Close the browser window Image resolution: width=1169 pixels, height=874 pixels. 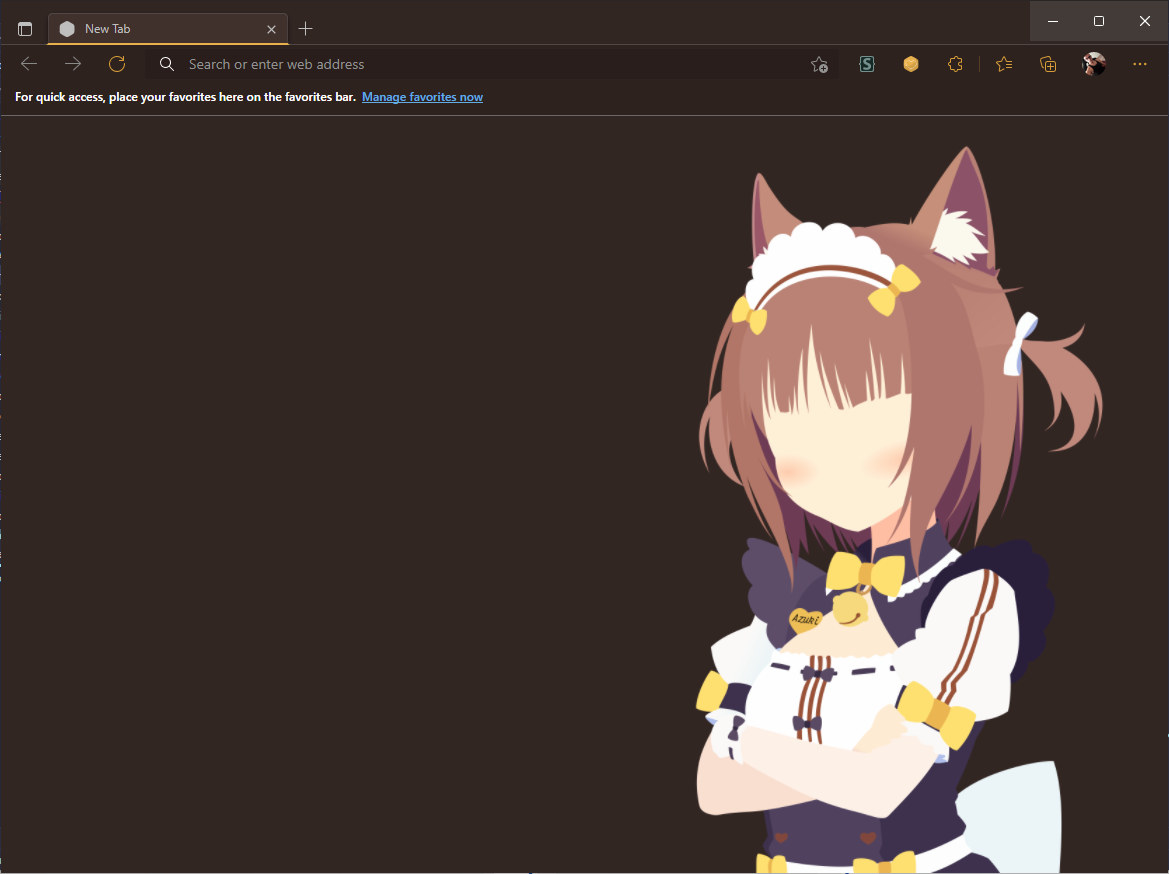pos(1145,21)
